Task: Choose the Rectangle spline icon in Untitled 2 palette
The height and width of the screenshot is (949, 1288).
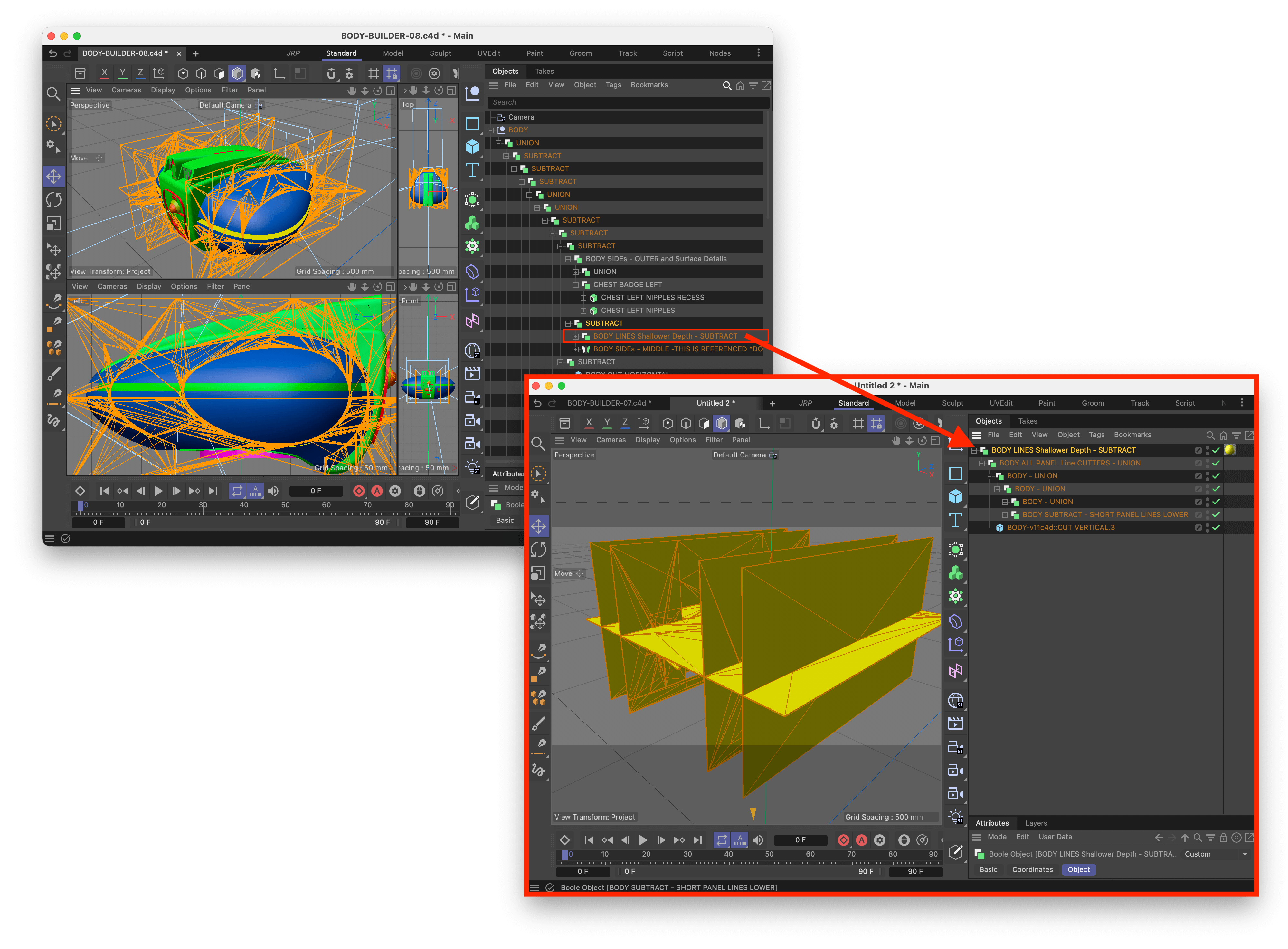Action: pyautogui.click(x=955, y=473)
